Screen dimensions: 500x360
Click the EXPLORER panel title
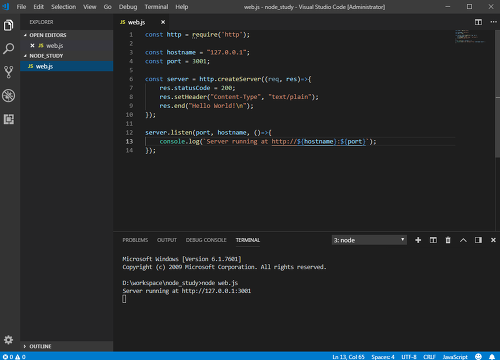coord(41,22)
